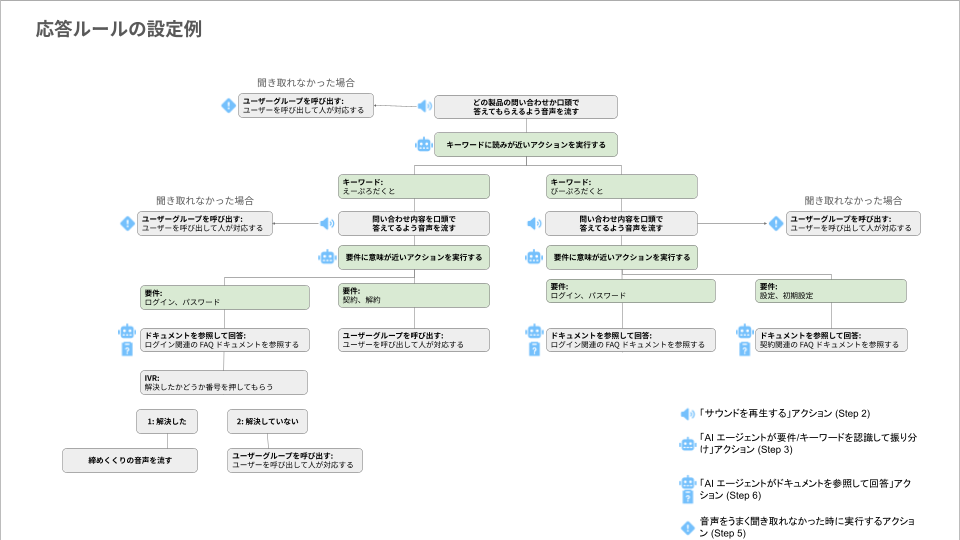Select the 締めくくりの音声を流す box
The height and width of the screenshot is (540, 960).
(130, 460)
